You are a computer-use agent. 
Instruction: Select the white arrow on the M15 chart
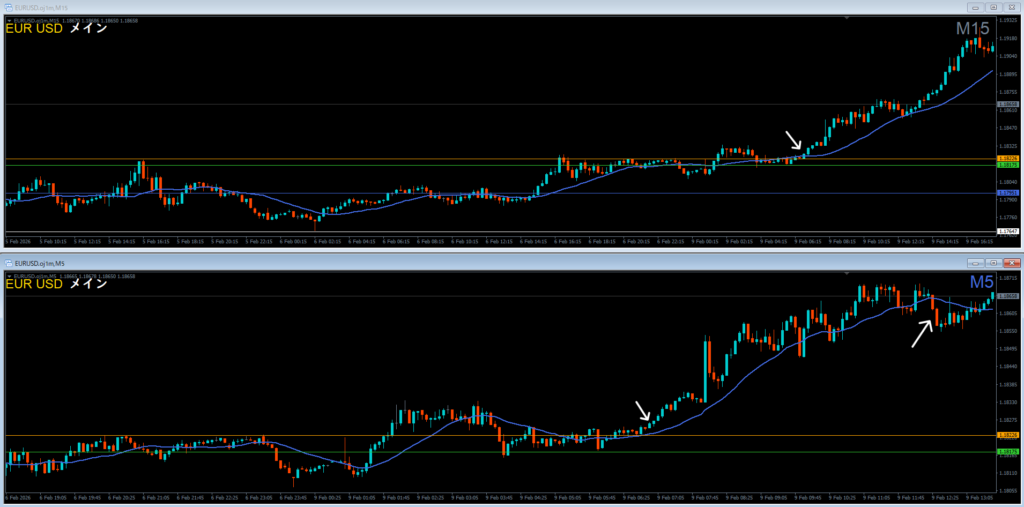[x=792, y=141]
